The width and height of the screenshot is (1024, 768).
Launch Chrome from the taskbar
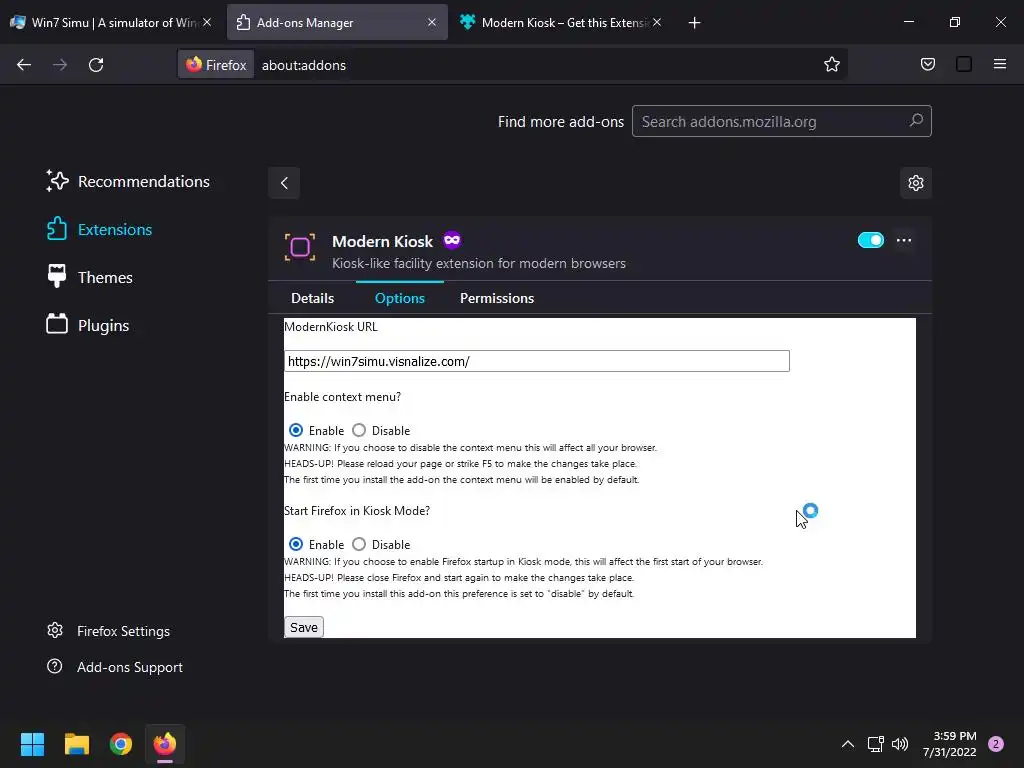[x=121, y=744]
